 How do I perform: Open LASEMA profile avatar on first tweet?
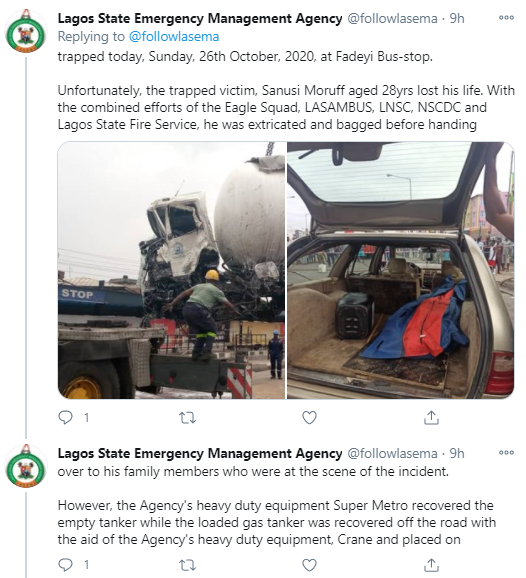coord(26,31)
